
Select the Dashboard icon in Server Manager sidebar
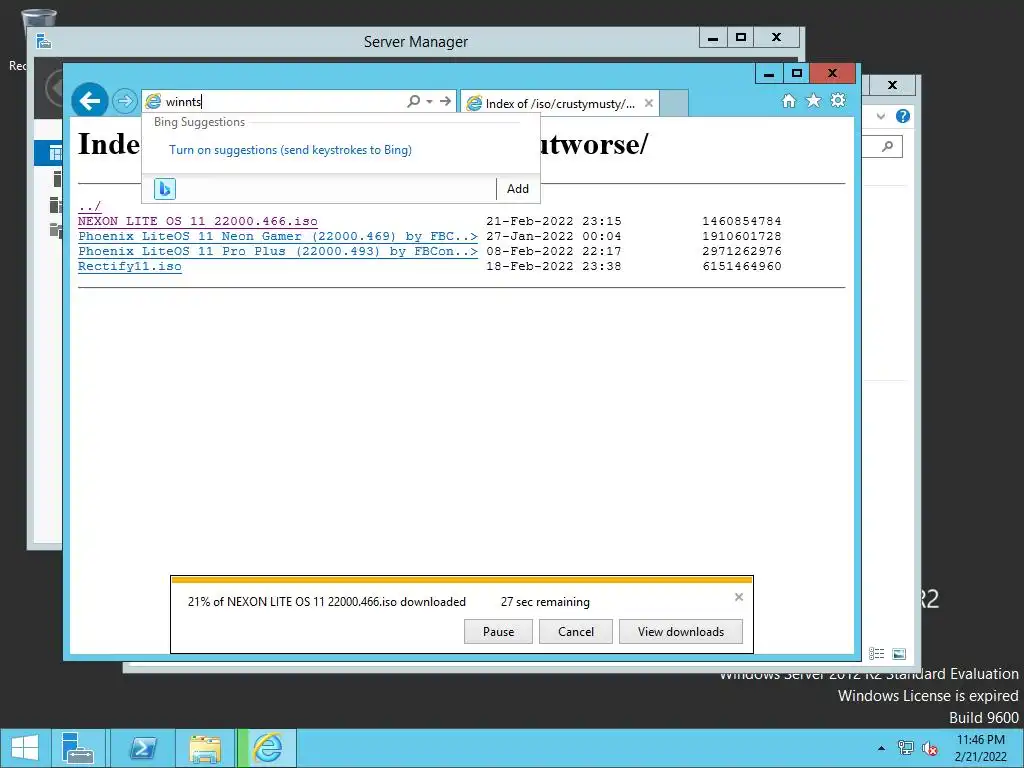(x=56, y=153)
